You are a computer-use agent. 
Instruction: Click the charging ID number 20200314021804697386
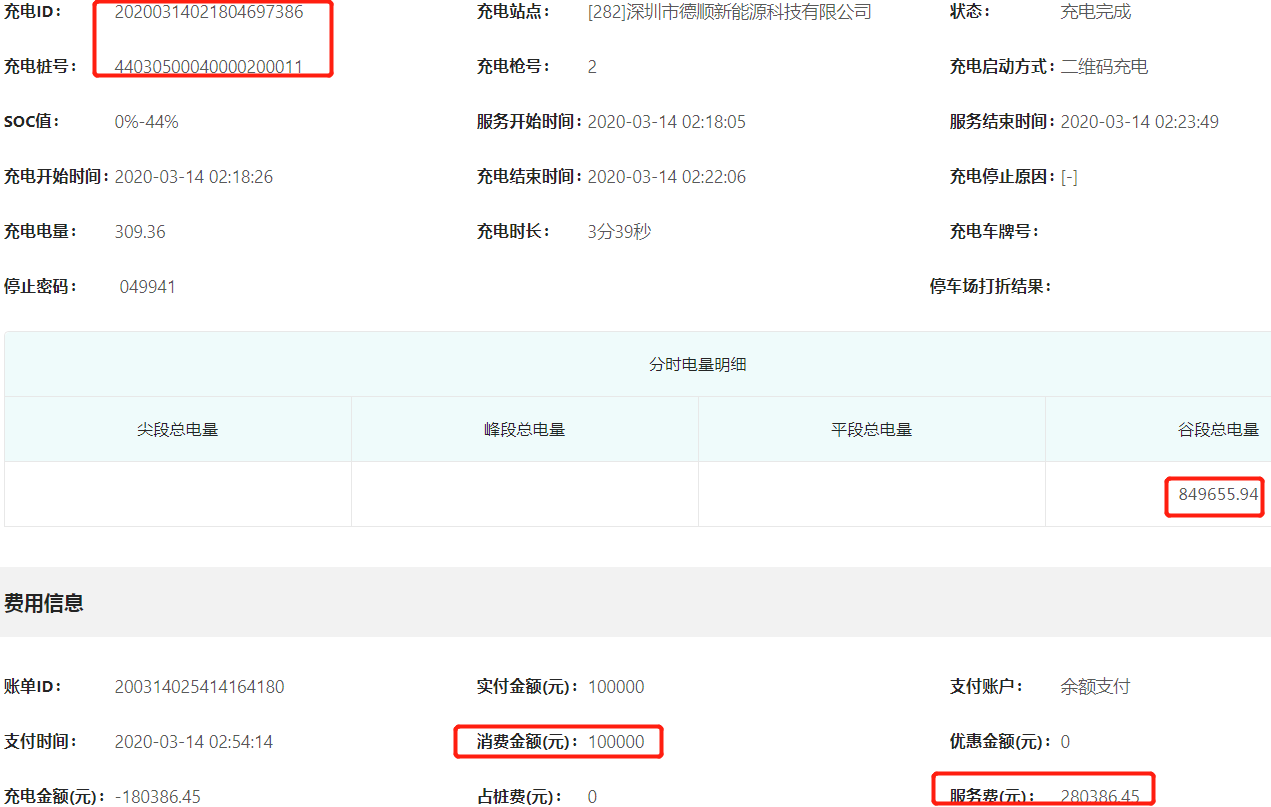pyautogui.click(x=209, y=13)
